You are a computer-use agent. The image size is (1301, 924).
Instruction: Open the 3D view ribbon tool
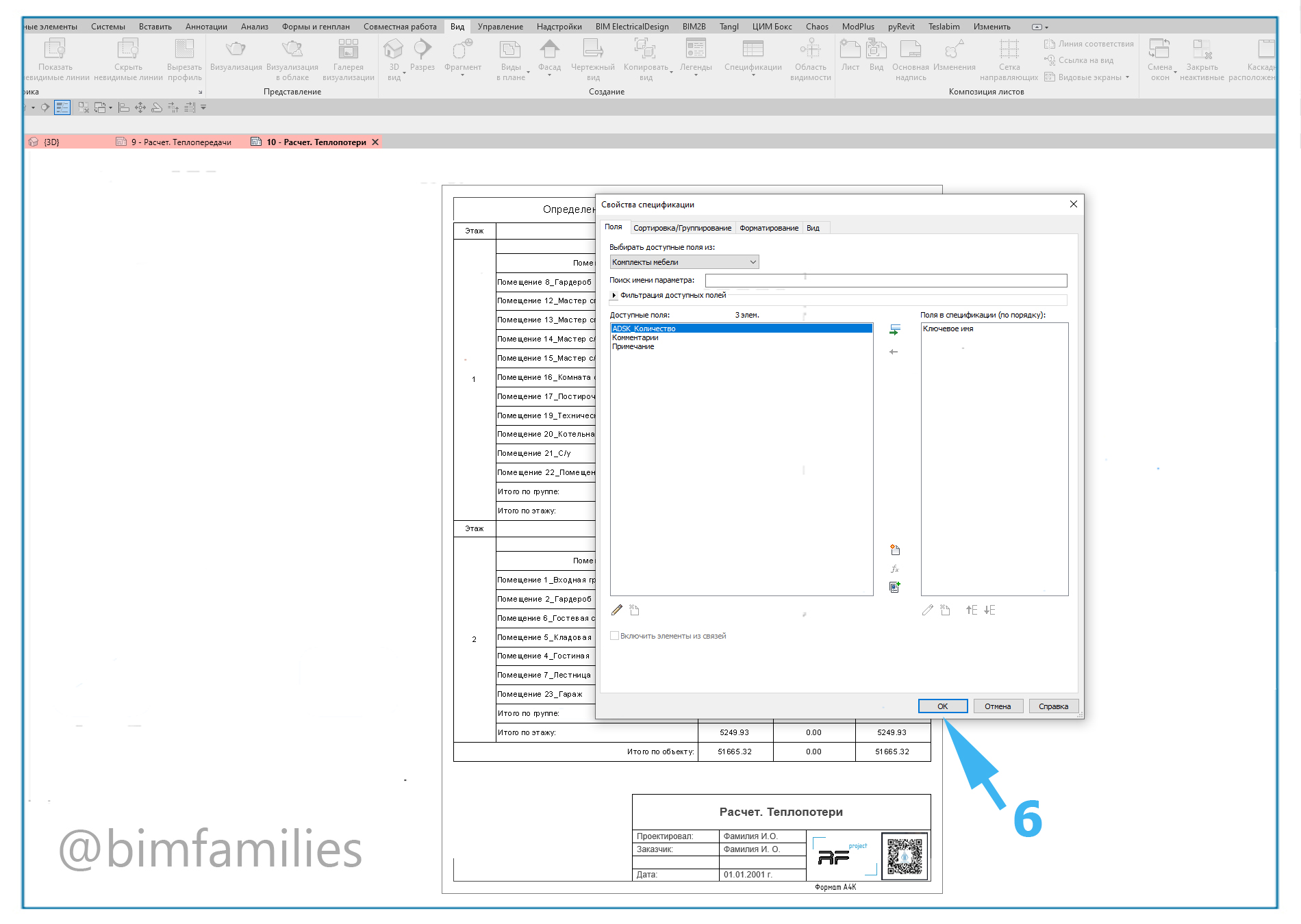[x=394, y=59]
